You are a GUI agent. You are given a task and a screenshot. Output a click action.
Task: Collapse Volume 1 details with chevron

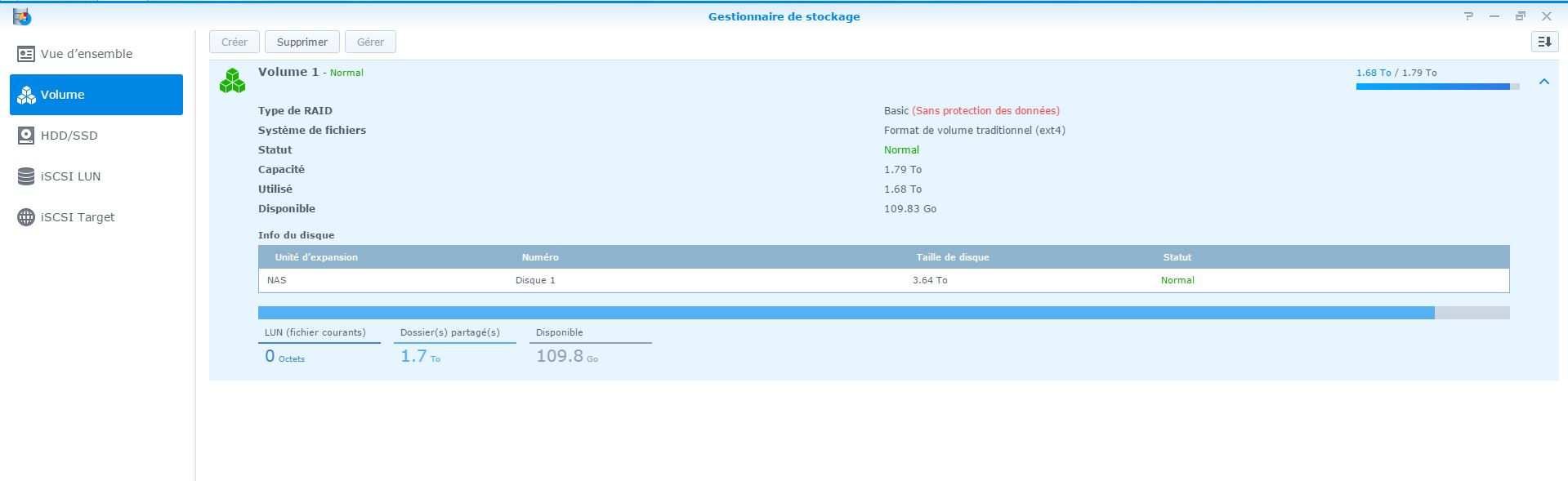(x=1544, y=82)
